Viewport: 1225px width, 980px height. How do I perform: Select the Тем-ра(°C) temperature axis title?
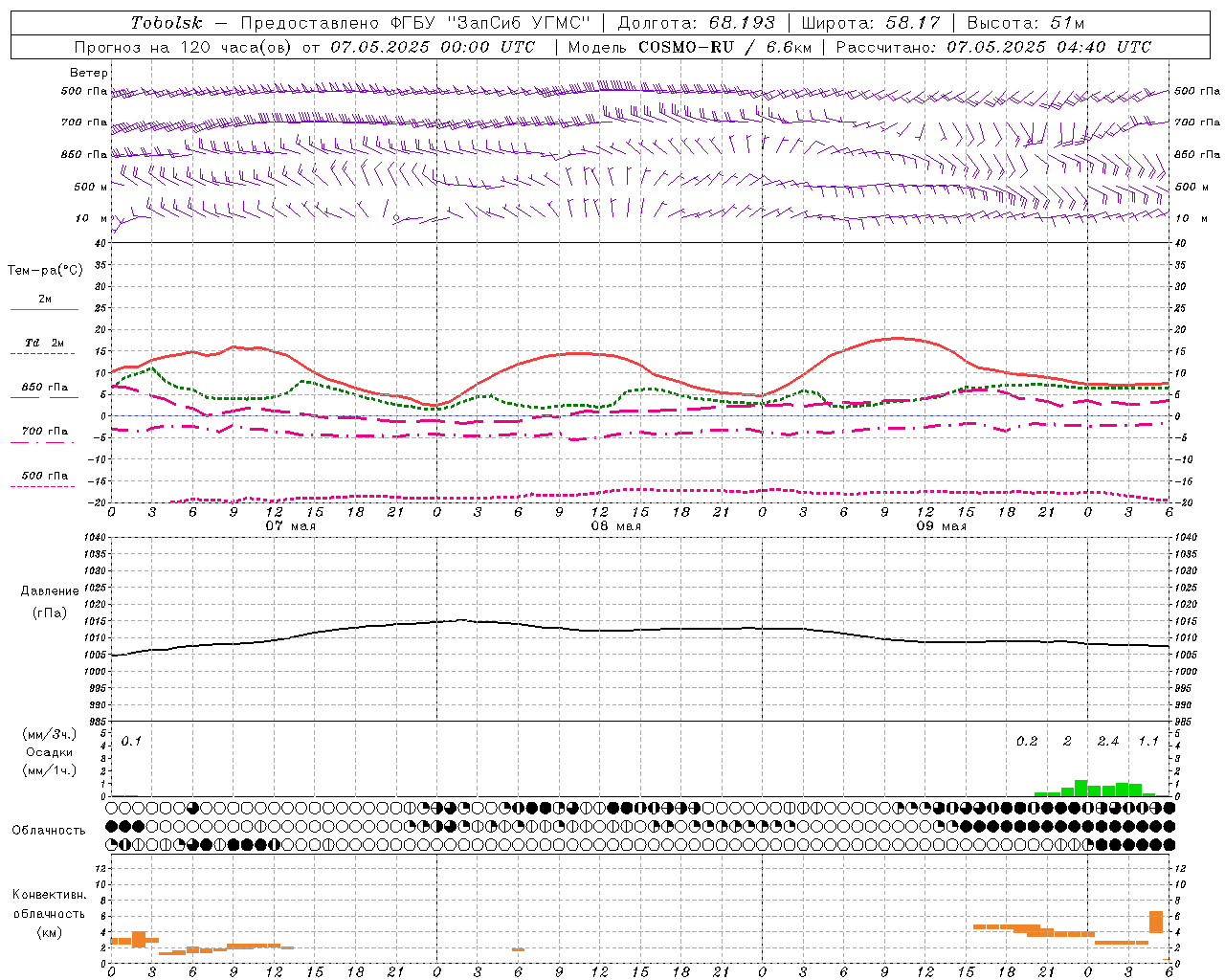(x=45, y=271)
